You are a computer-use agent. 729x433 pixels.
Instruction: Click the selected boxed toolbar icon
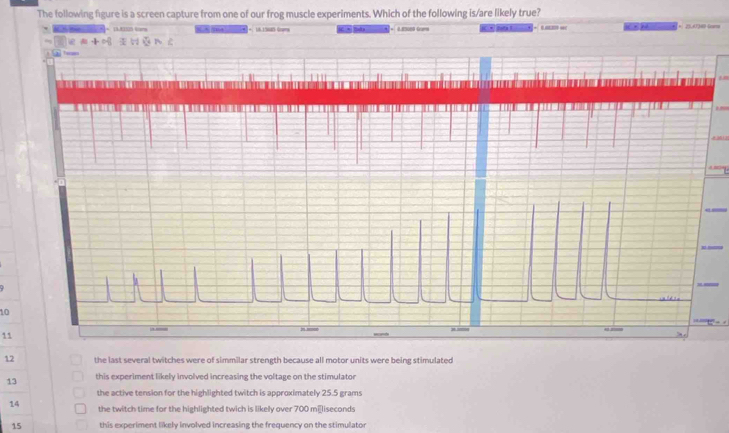[60, 41]
